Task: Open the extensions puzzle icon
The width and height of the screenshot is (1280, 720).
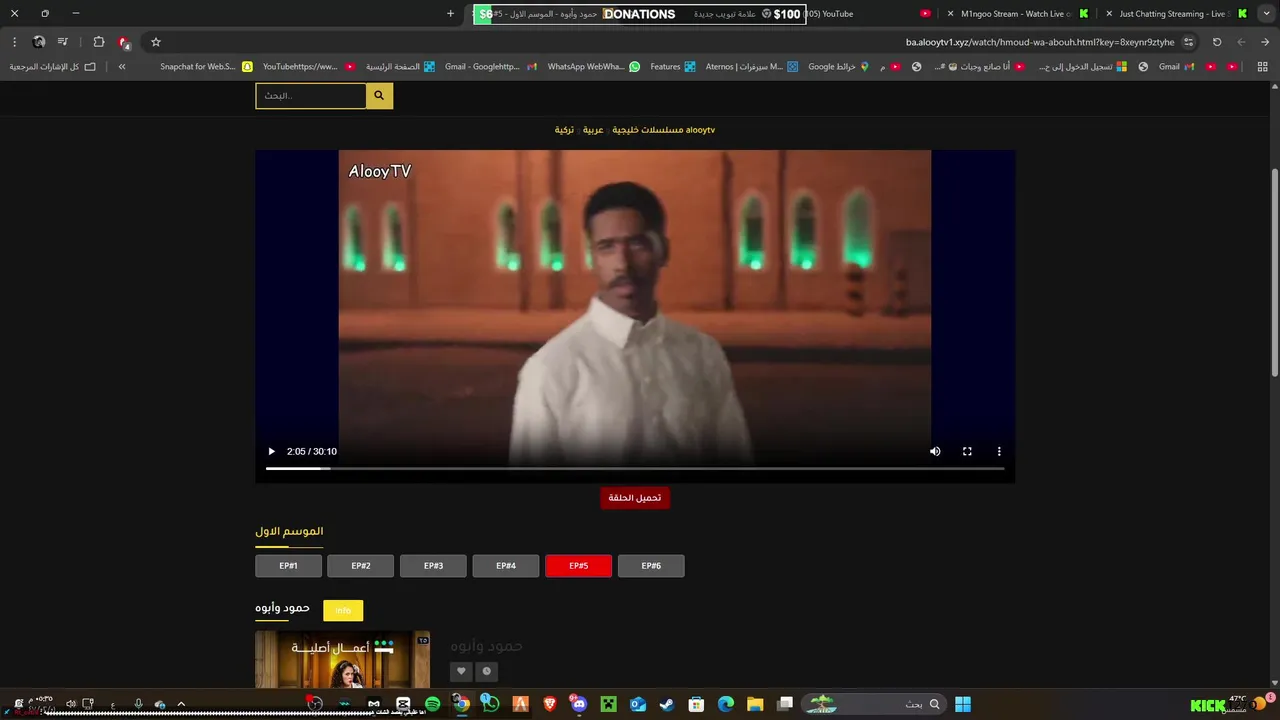Action: 98,42
